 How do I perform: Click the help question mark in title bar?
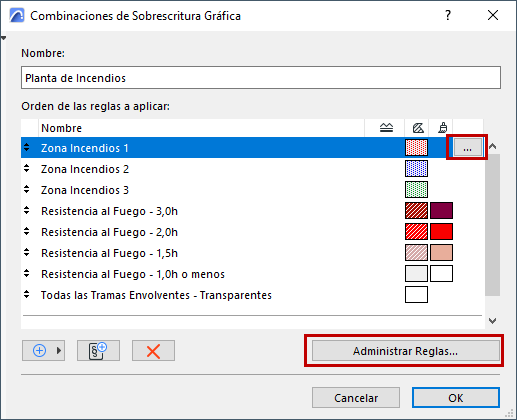coord(448,15)
